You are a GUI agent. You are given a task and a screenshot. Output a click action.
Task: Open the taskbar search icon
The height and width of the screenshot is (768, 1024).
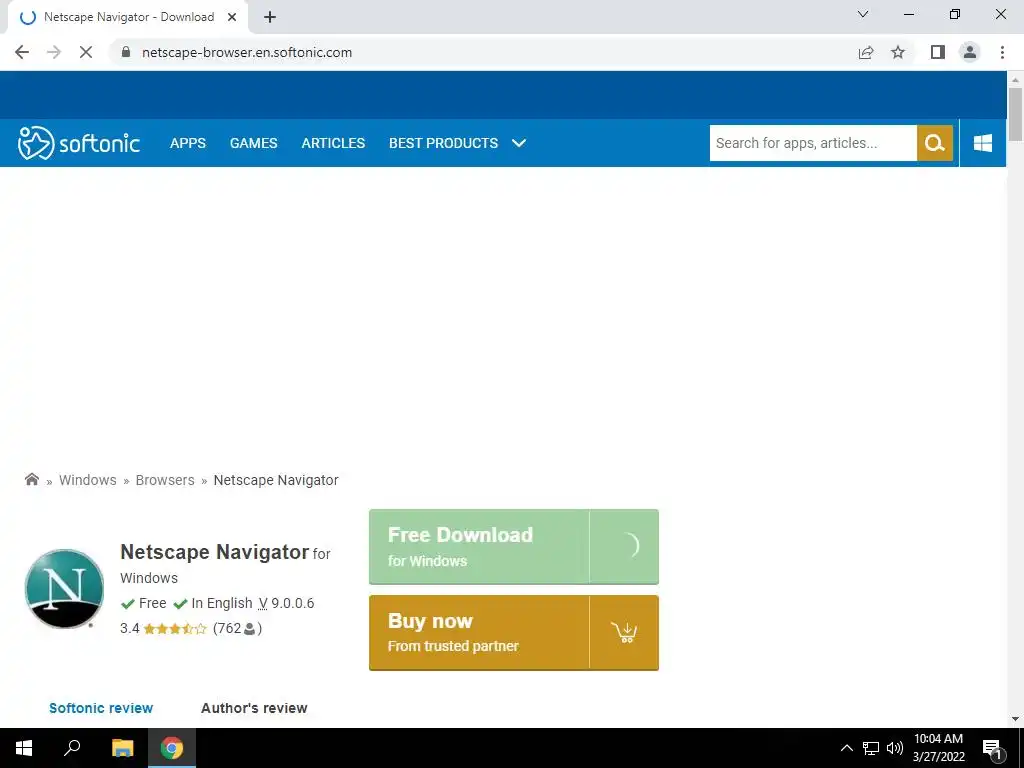pos(72,748)
